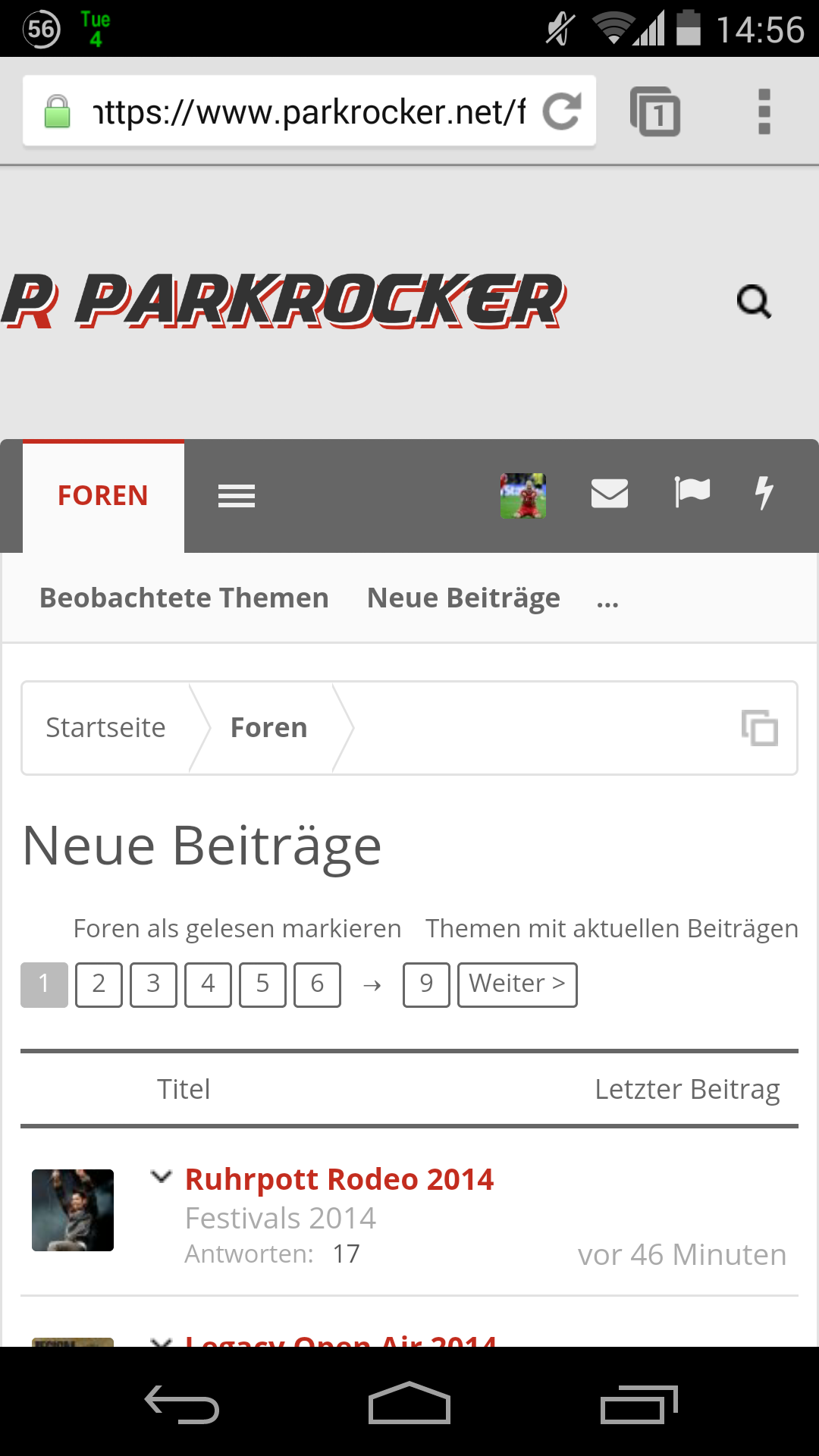Open the user avatar account menu
Image resolution: width=819 pixels, height=1456 pixels.
click(523, 495)
